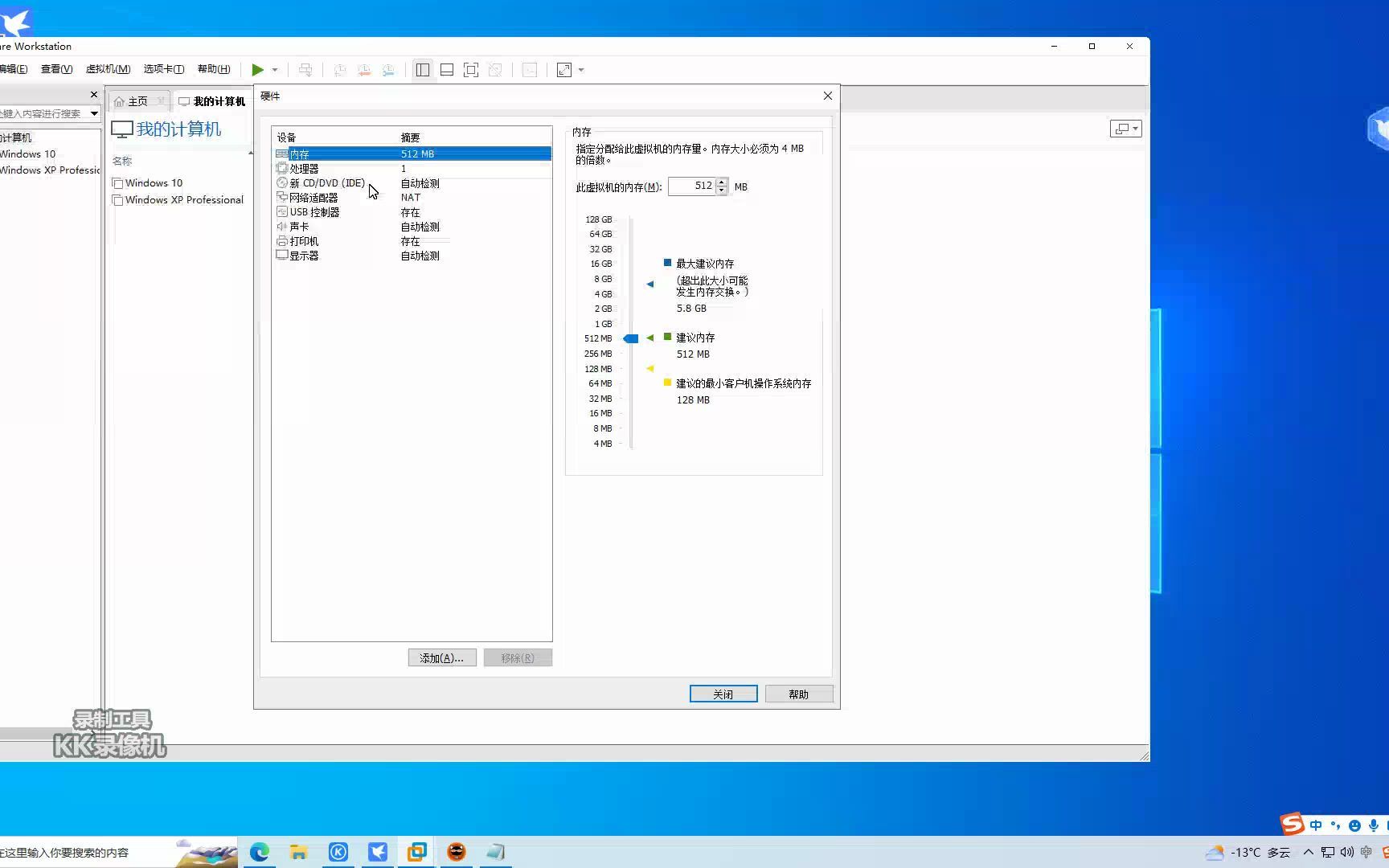Select Windows XP Professional in library tree
This screenshot has width=1389, height=868.
[x=50, y=170]
